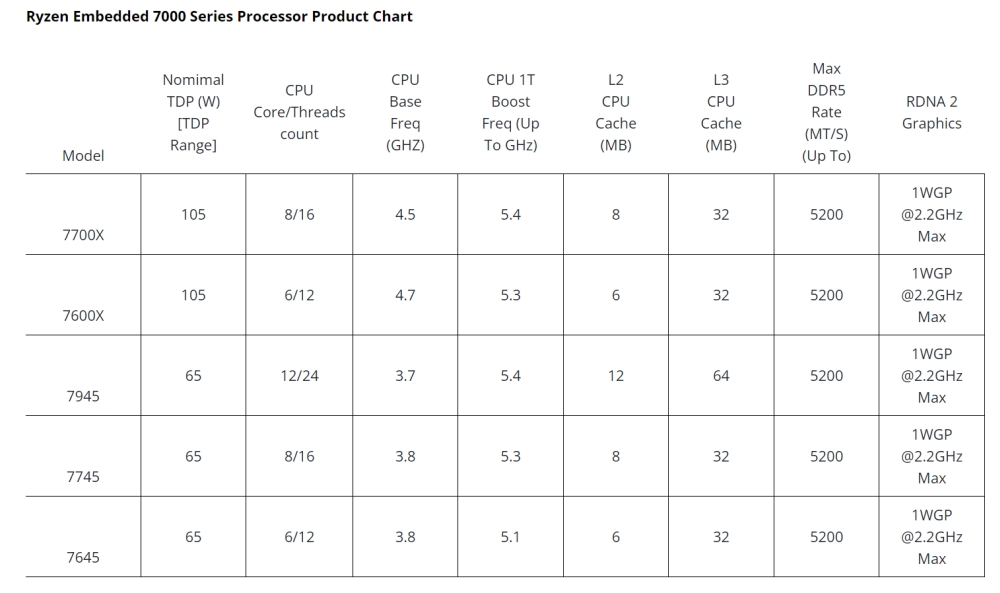Click the CPU Base Freq (GHZ) header
Image resolution: width=1000 pixels, height=593 pixels.
pyautogui.click(x=405, y=112)
